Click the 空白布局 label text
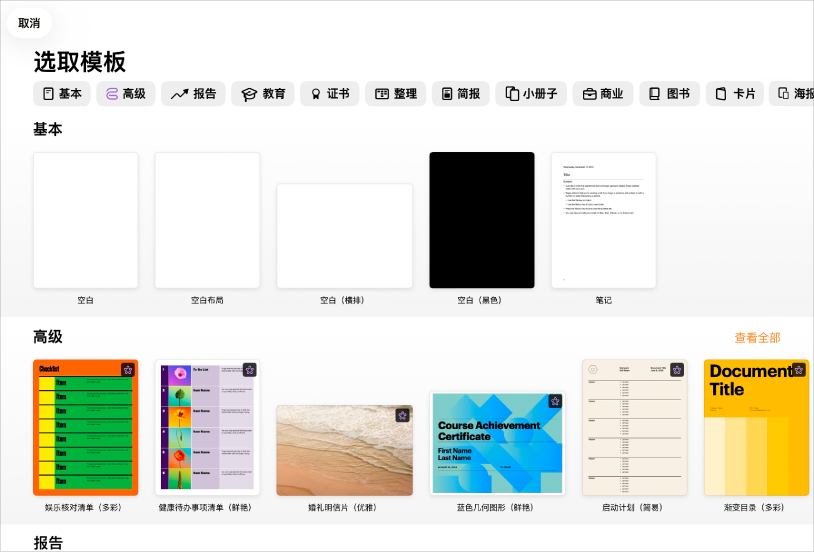814x553 pixels. point(207,300)
